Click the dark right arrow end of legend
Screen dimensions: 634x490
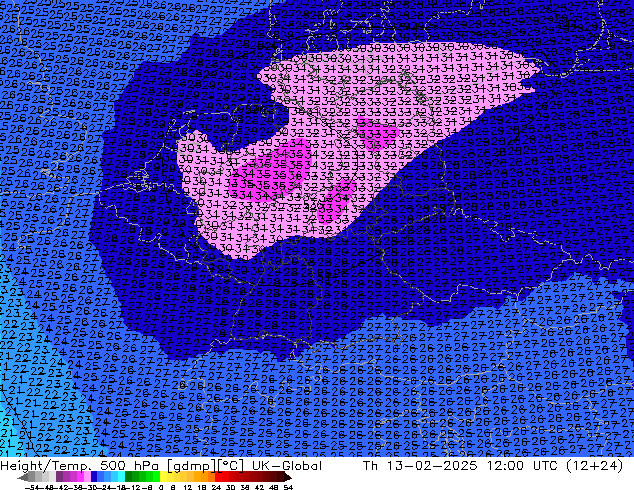pos(287,477)
